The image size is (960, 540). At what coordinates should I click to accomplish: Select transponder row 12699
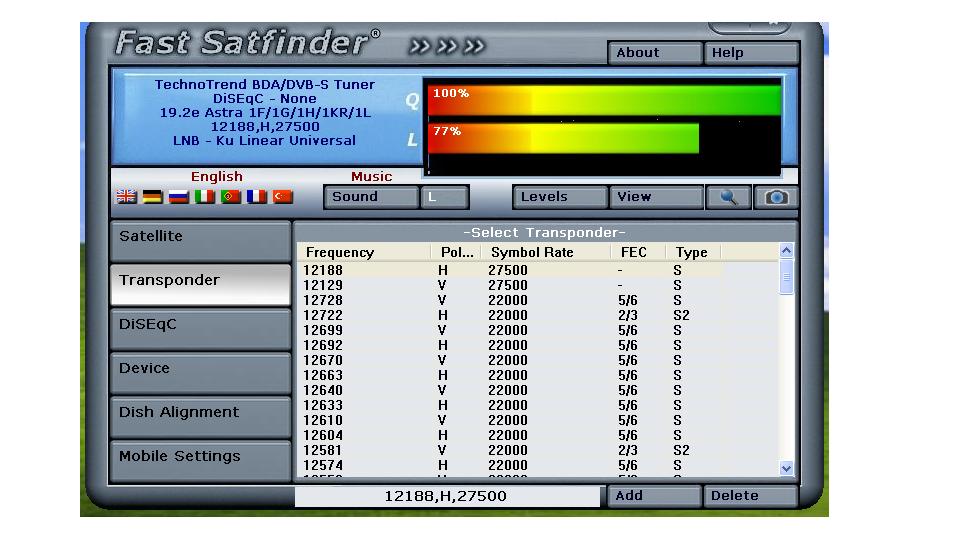[539, 330]
